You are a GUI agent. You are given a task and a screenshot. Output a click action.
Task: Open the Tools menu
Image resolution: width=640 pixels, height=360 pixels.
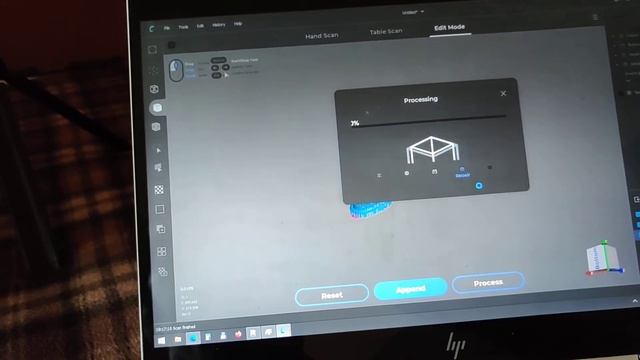[183, 27]
